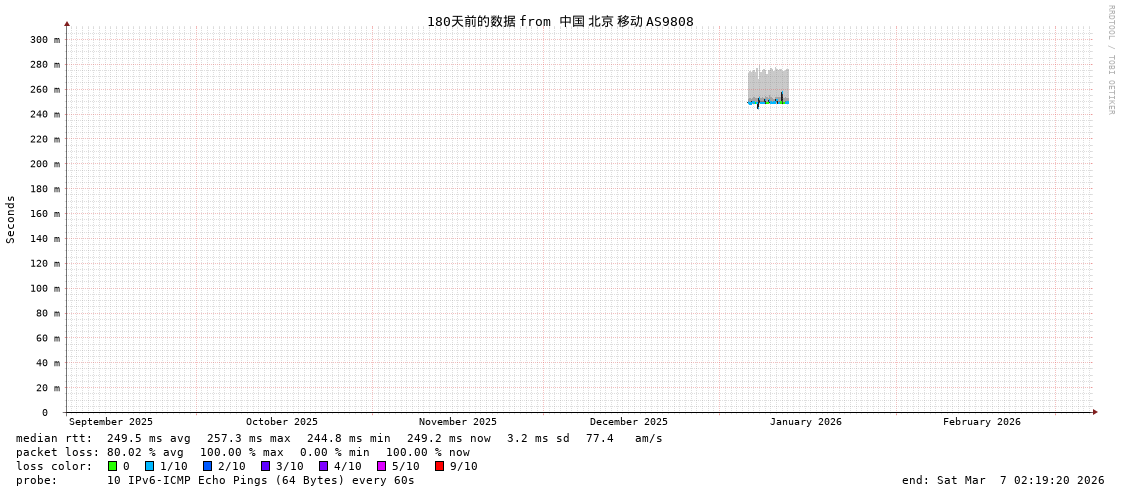Click the 300 m y-axis tick label
The image size is (1121, 494).
point(44,40)
